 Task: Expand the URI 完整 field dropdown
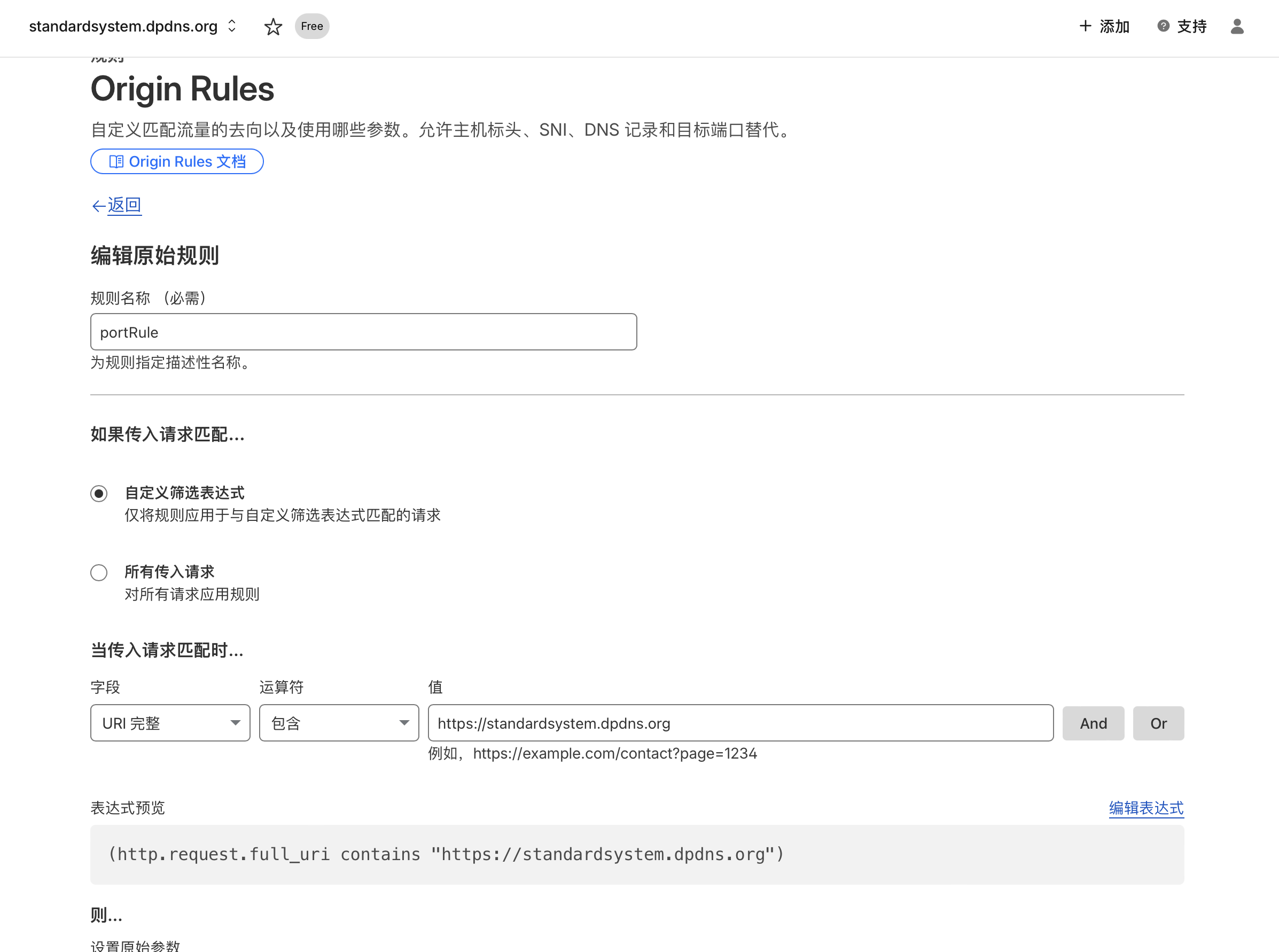point(170,723)
